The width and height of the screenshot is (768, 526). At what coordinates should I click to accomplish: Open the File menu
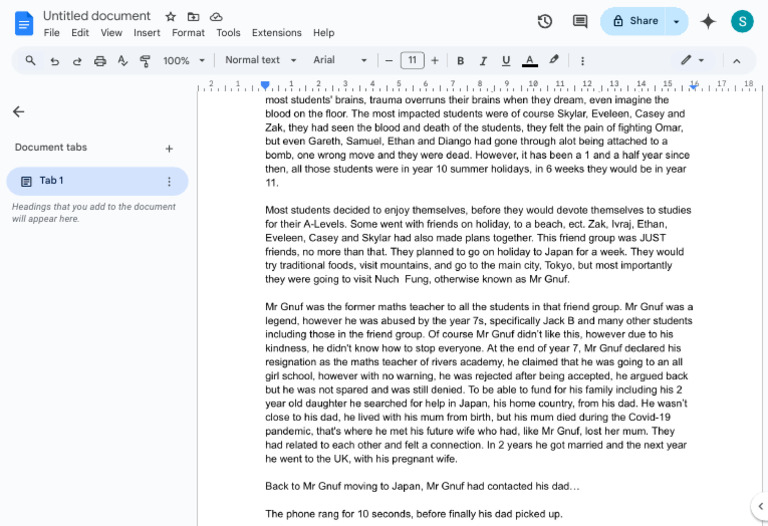click(x=51, y=33)
